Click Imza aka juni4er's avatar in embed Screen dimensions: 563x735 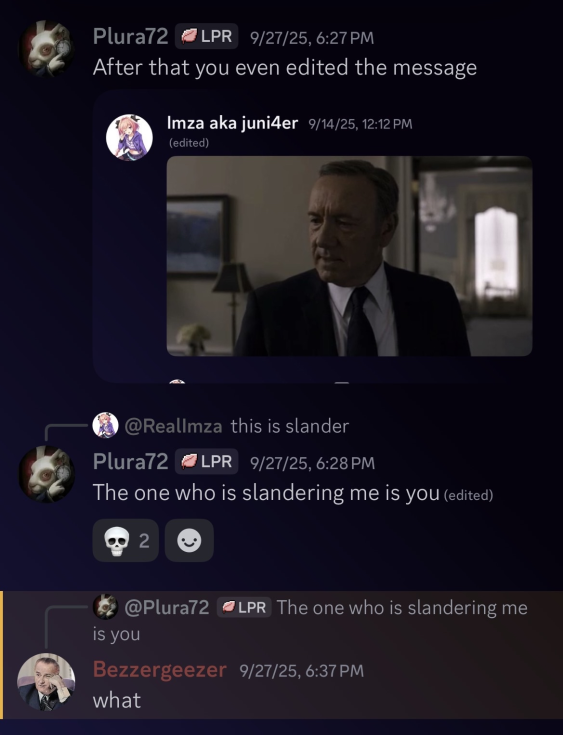(129, 137)
